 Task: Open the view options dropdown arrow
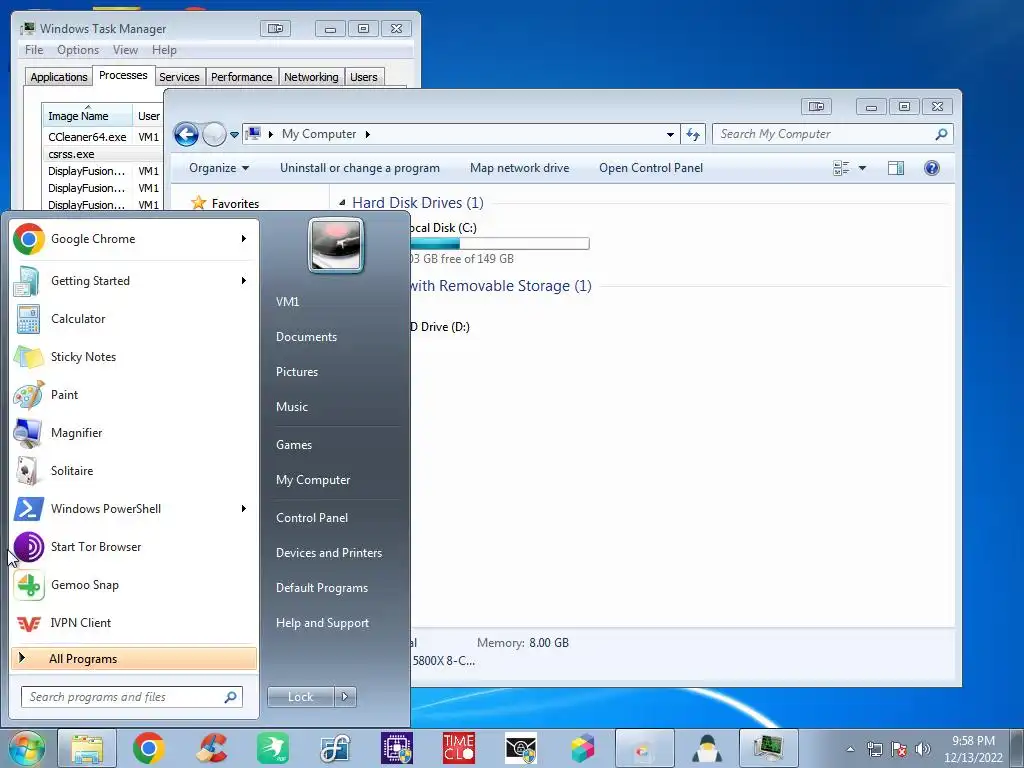coord(862,168)
